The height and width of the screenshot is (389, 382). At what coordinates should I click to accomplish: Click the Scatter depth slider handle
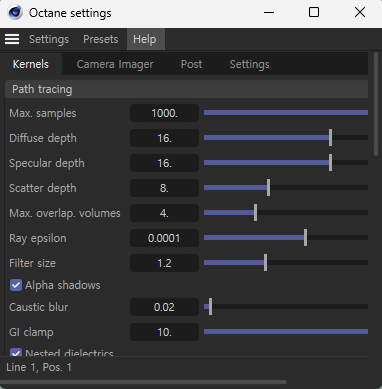point(269,188)
